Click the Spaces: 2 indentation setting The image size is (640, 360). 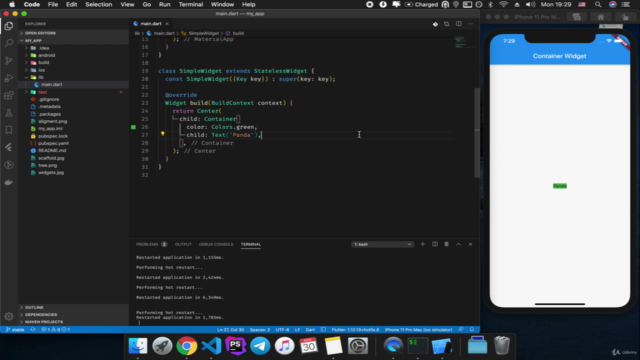click(260, 329)
